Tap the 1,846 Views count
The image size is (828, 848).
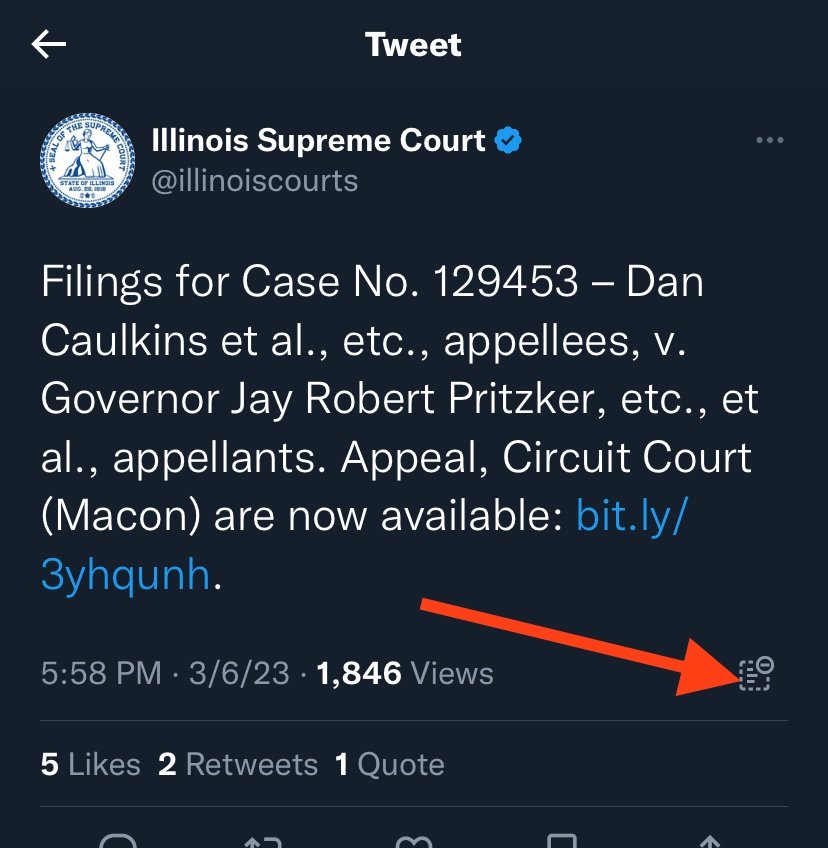405,673
